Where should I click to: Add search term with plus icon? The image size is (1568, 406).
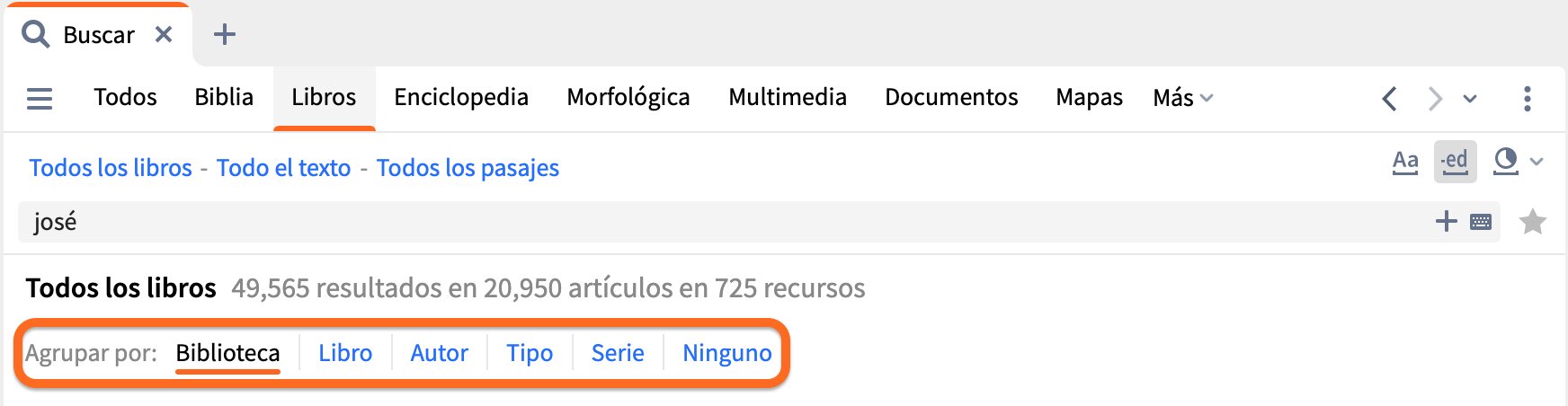click(1446, 221)
